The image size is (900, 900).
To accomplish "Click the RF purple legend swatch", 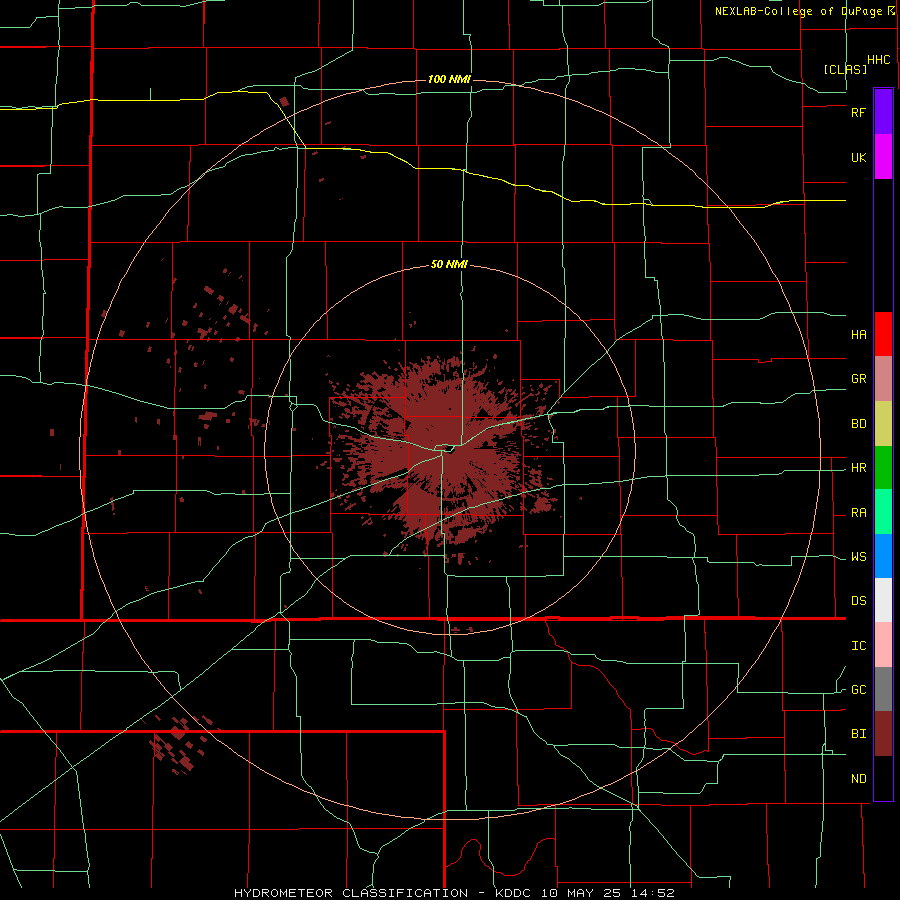I will [883, 112].
